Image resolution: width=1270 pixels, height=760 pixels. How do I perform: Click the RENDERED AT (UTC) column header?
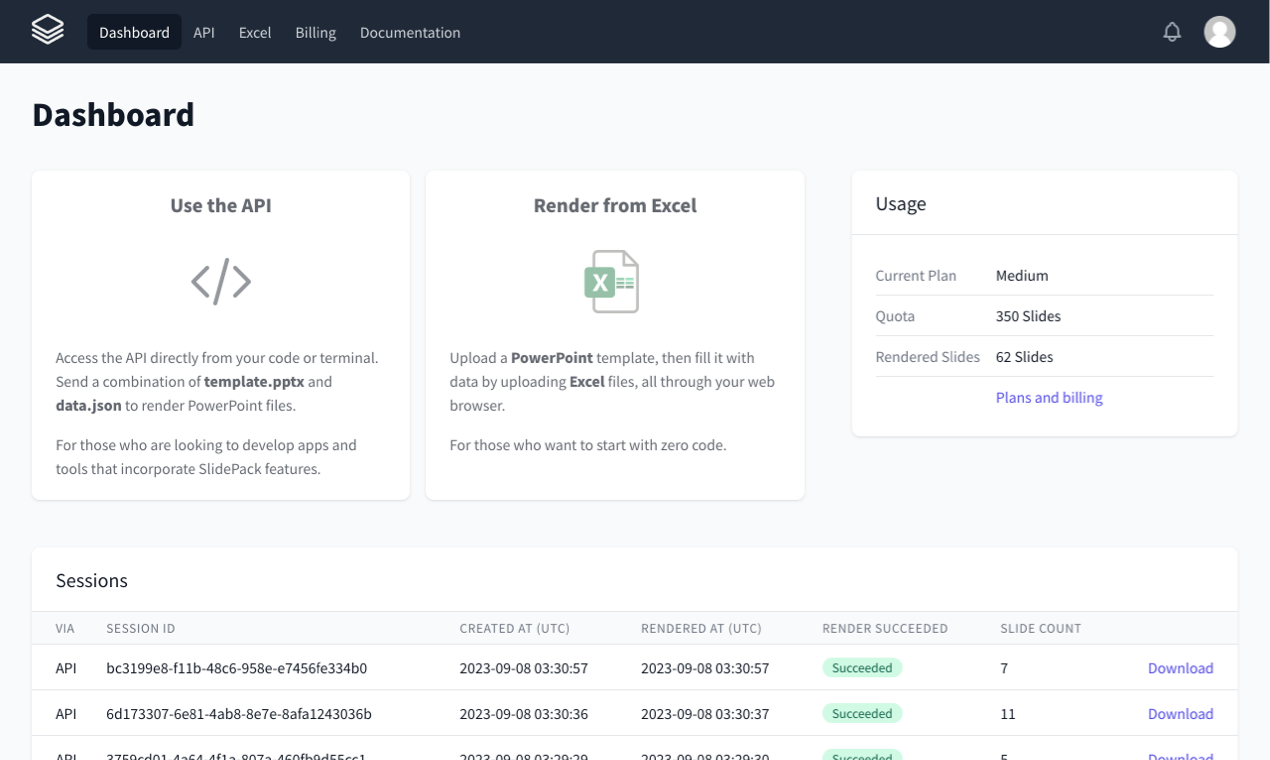(701, 629)
